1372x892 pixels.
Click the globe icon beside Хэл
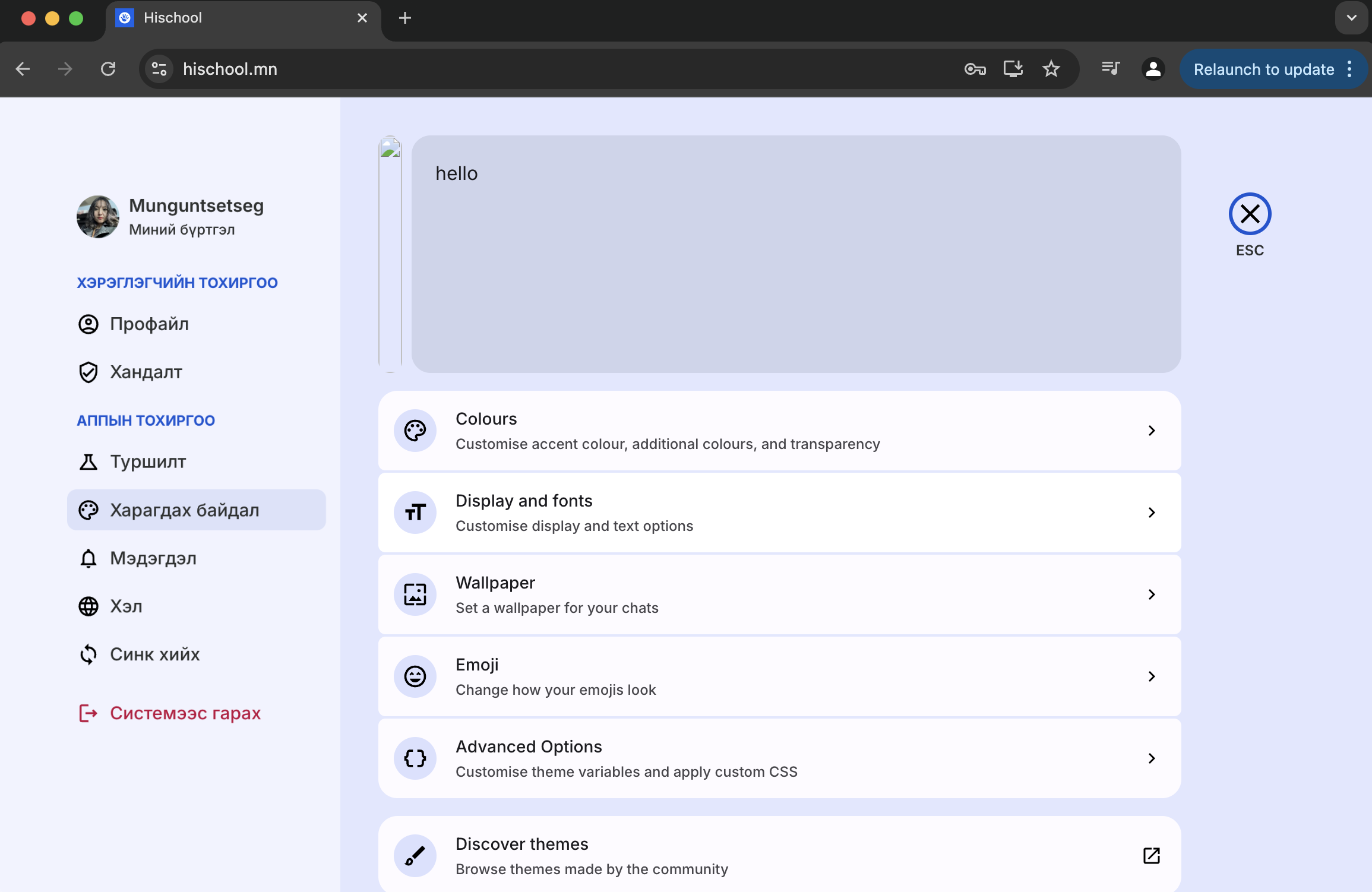pyautogui.click(x=88, y=606)
